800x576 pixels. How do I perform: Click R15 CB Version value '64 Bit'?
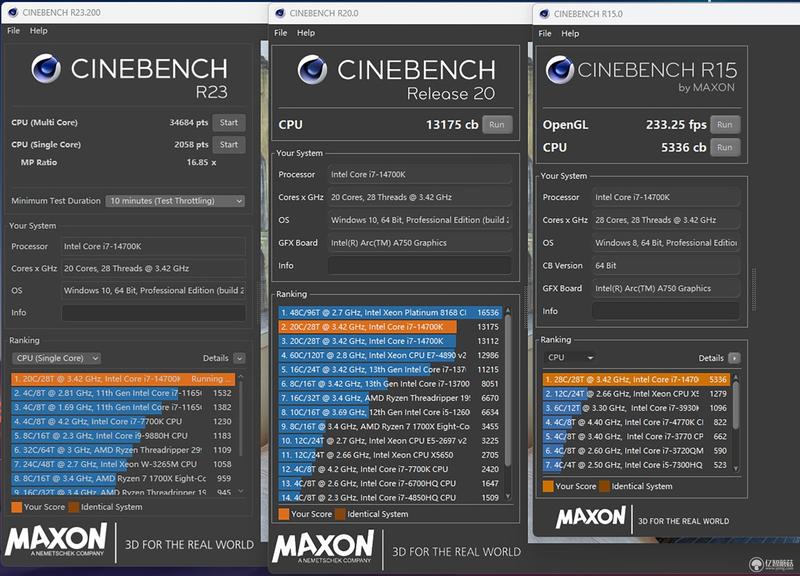click(x=666, y=266)
